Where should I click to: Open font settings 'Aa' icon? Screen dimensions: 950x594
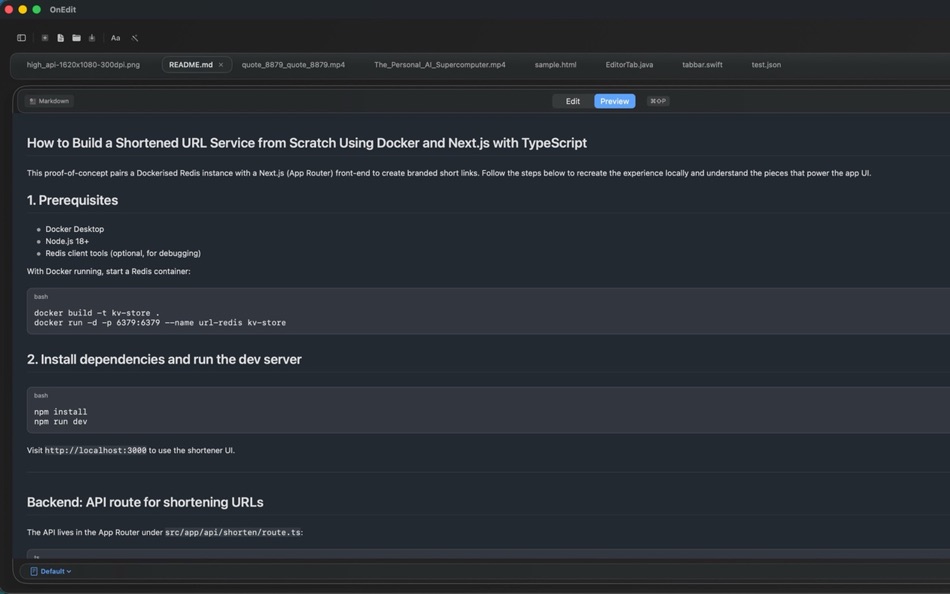point(115,38)
